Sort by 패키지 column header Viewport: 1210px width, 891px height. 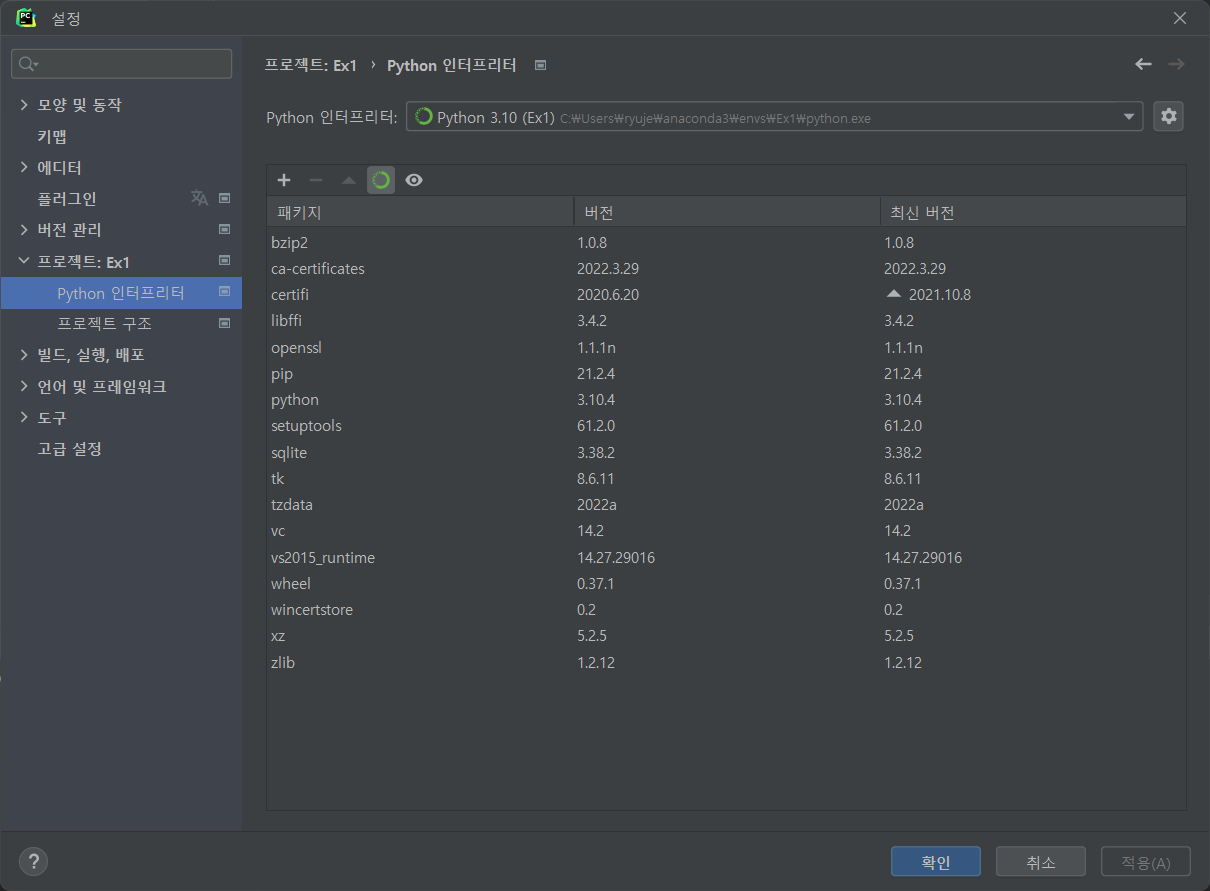[420, 212]
